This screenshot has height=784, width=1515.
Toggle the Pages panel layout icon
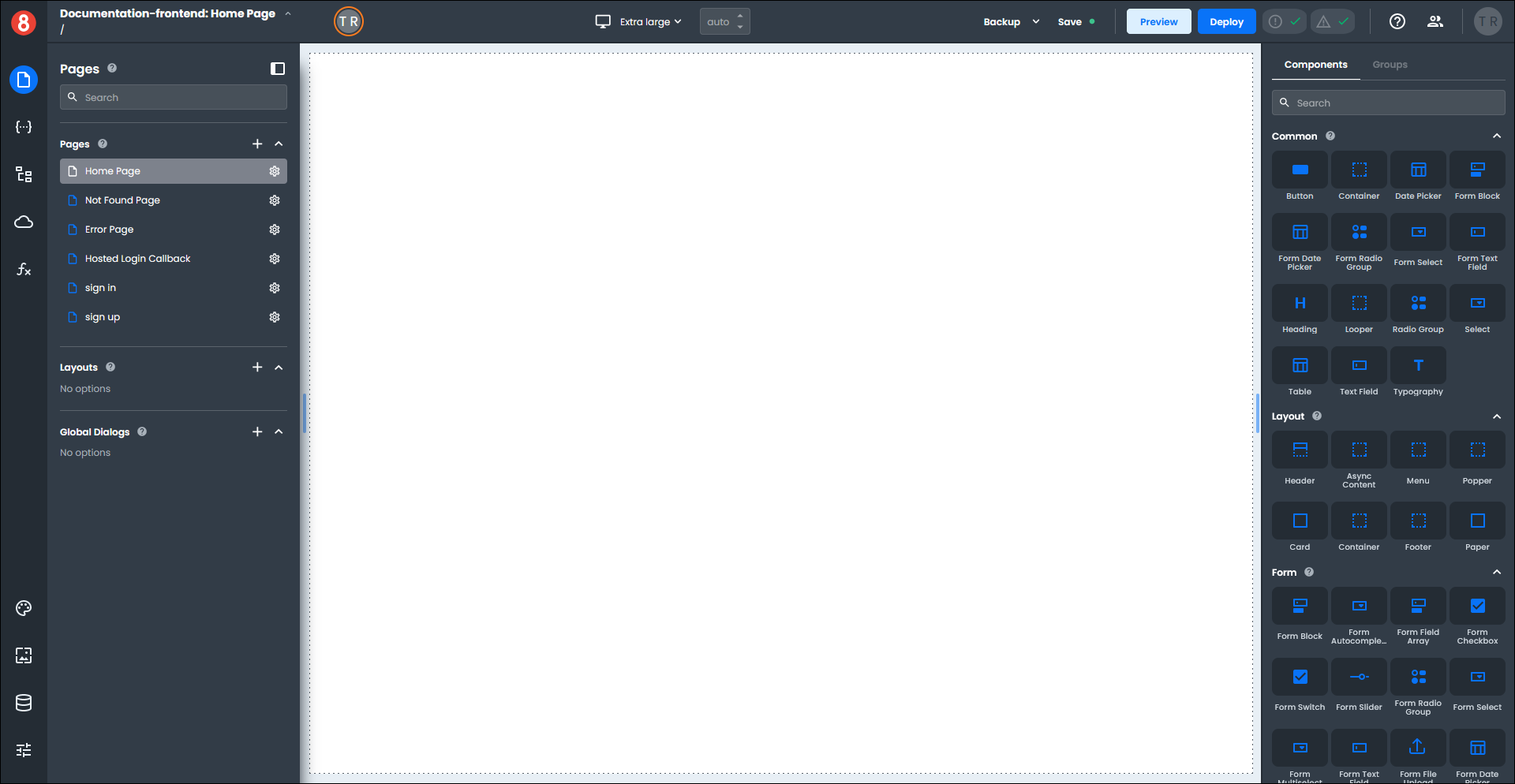pyautogui.click(x=278, y=69)
